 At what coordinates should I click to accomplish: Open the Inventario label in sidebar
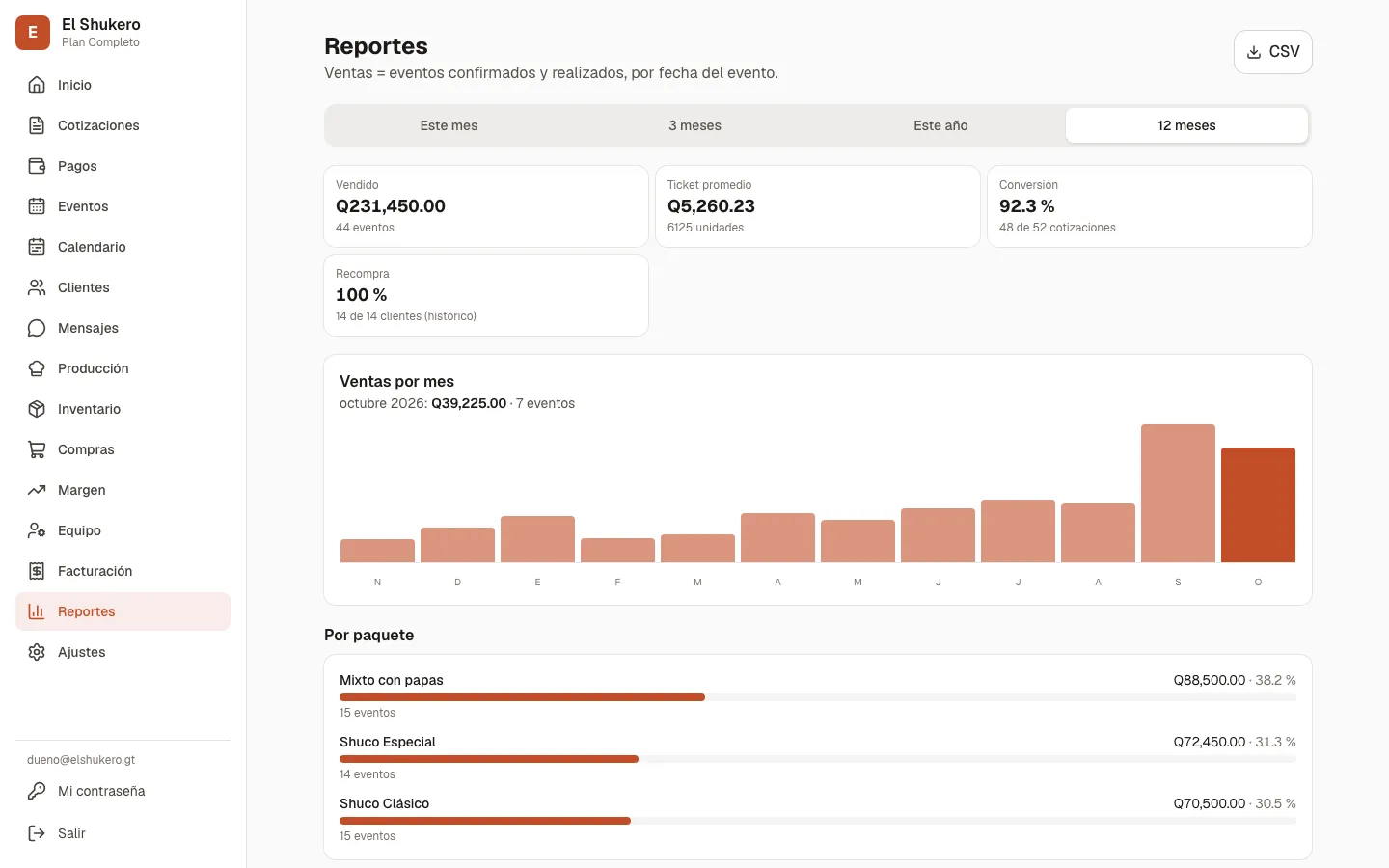pyautogui.click(x=89, y=409)
